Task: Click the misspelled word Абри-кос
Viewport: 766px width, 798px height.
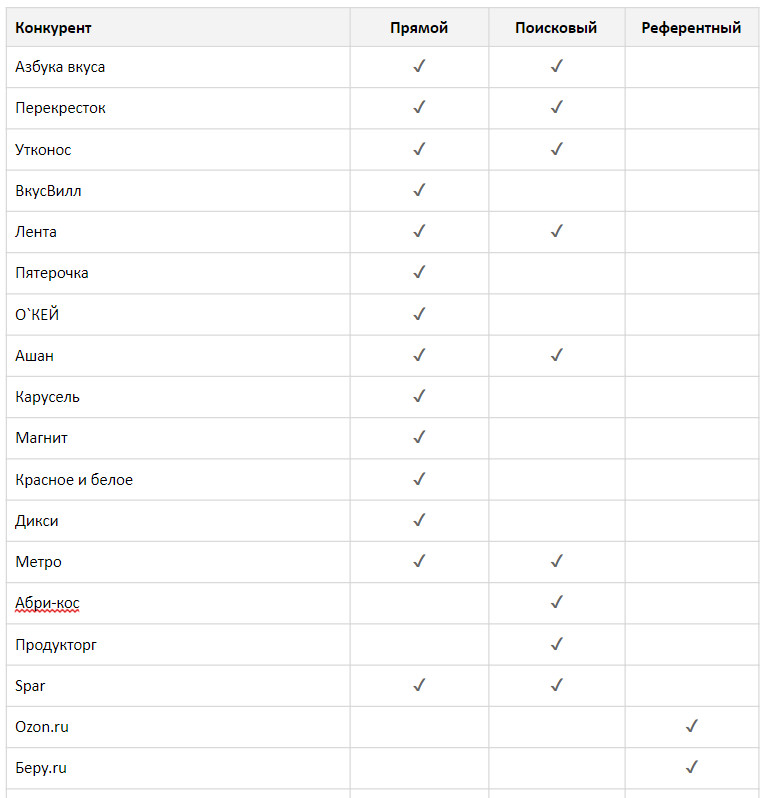Action: point(48,603)
